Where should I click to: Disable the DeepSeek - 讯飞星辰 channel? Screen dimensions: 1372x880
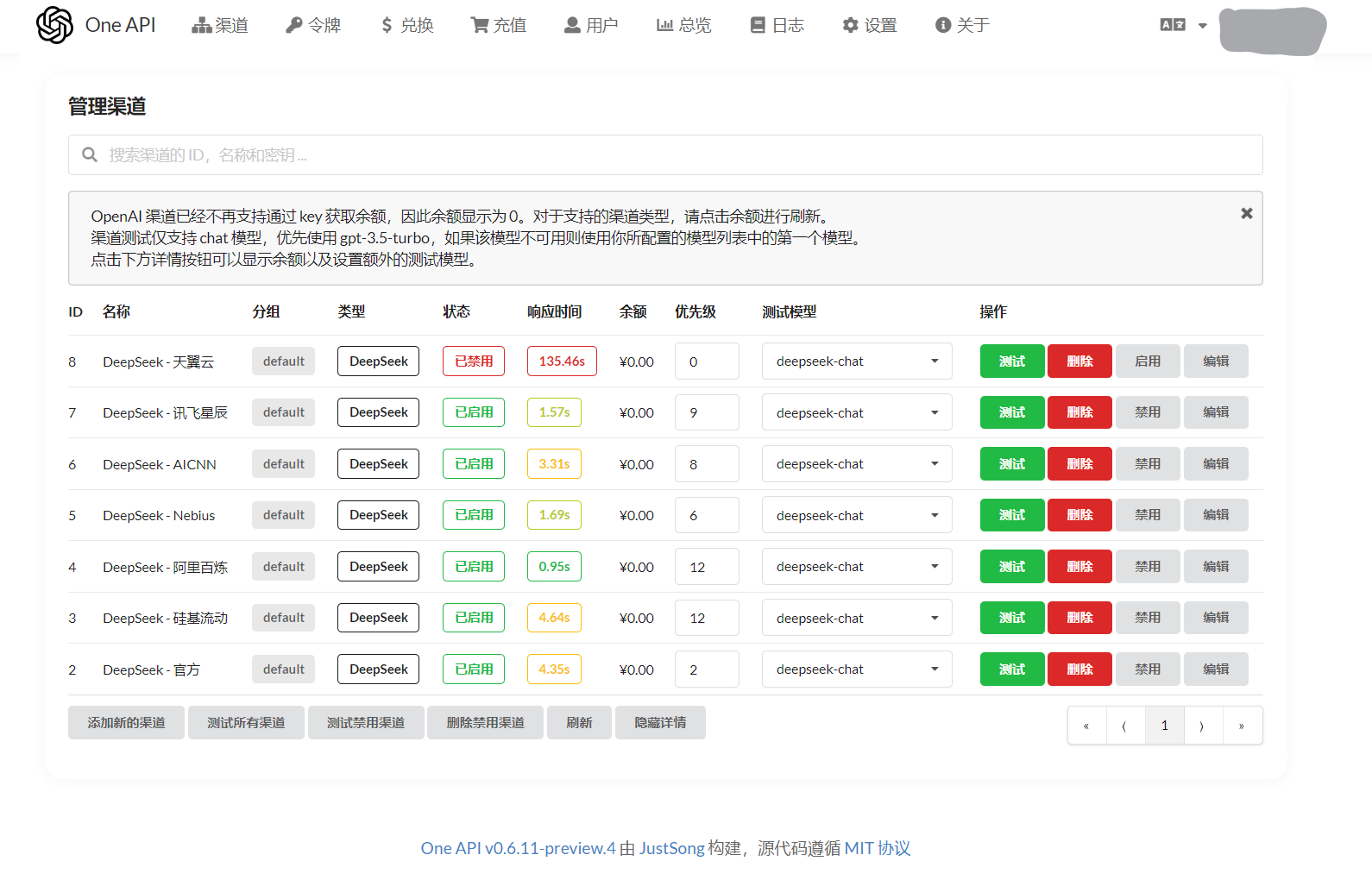click(x=1147, y=412)
